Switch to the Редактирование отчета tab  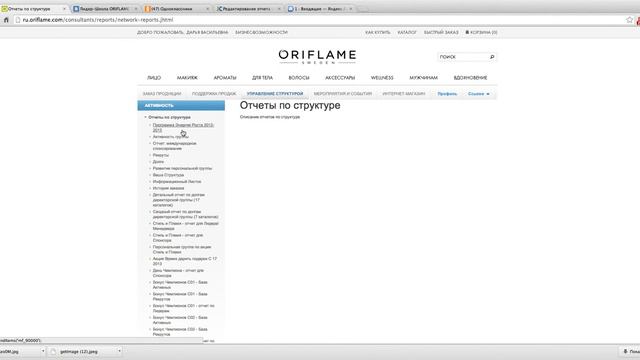246,9
